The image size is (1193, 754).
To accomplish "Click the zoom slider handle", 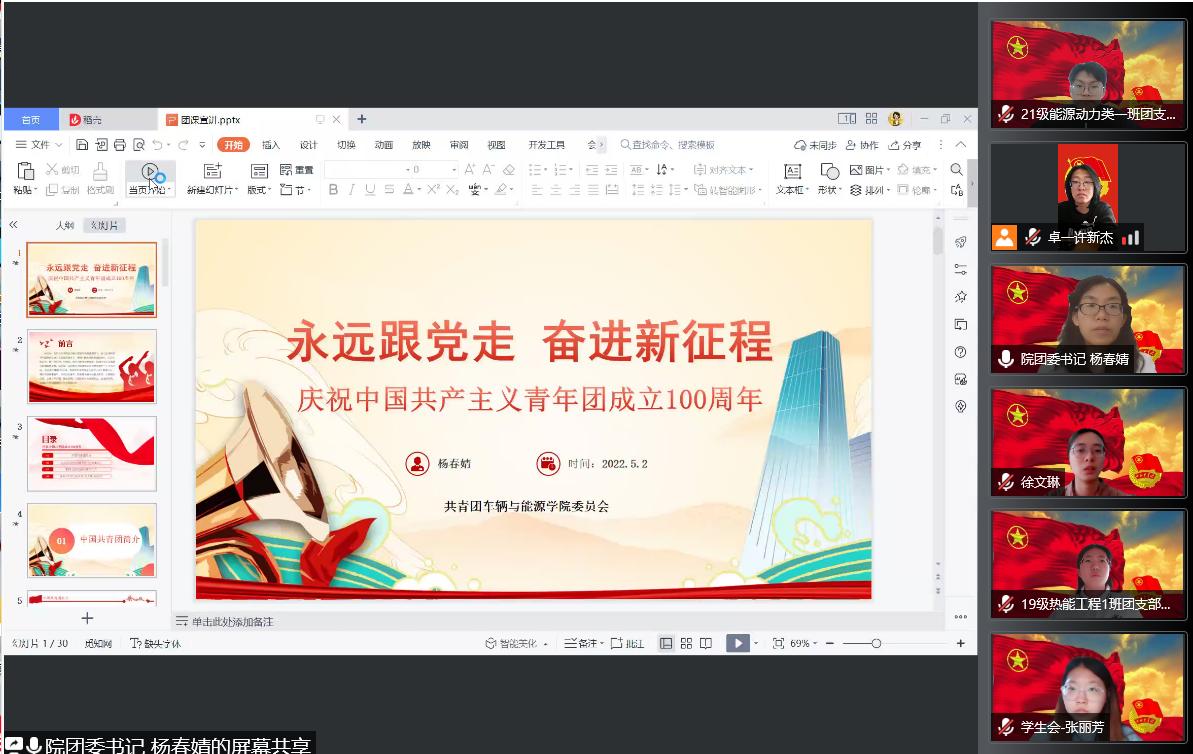I will click(x=876, y=644).
